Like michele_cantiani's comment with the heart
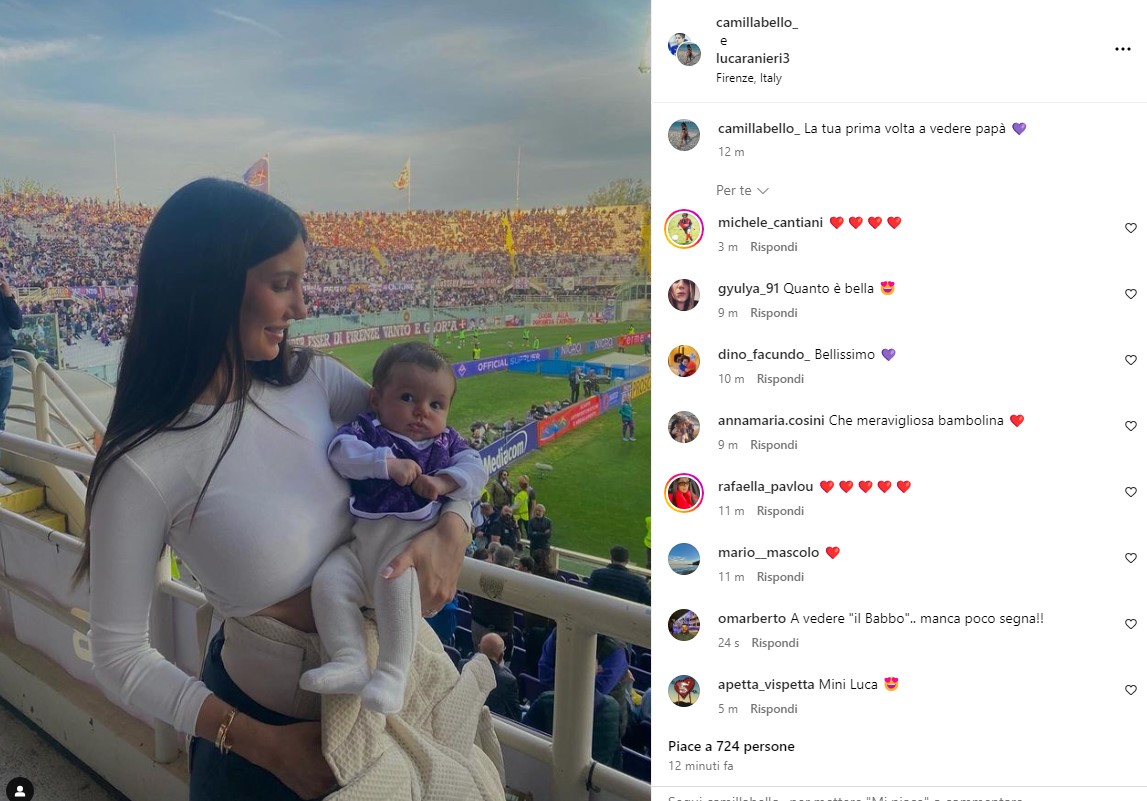The image size is (1147, 801). point(1130,228)
